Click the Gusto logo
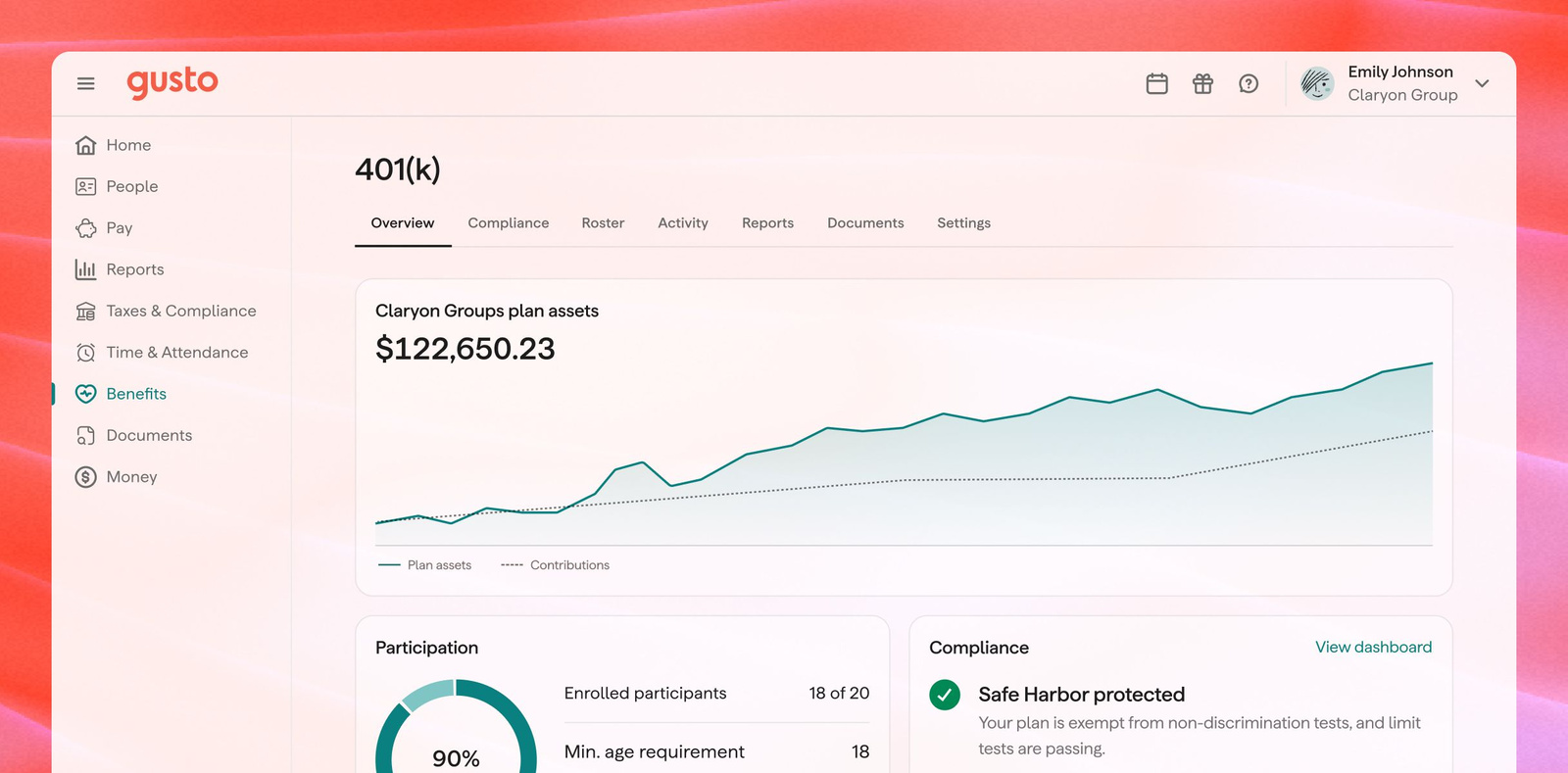Screen dimensions: 1568x773 click(172, 83)
